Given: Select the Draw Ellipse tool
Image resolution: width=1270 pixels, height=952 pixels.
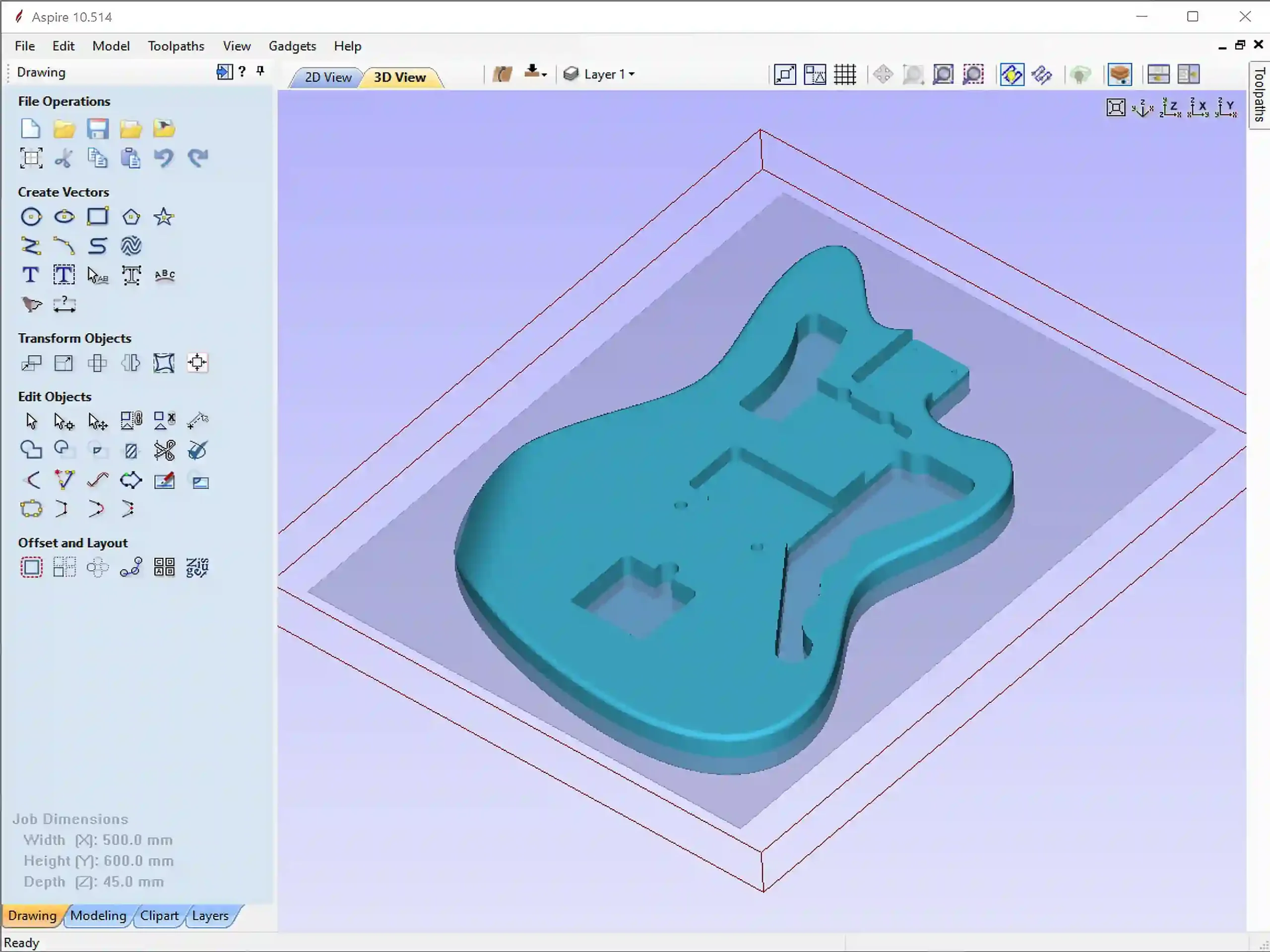Looking at the screenshot, I should coord(63,217).
